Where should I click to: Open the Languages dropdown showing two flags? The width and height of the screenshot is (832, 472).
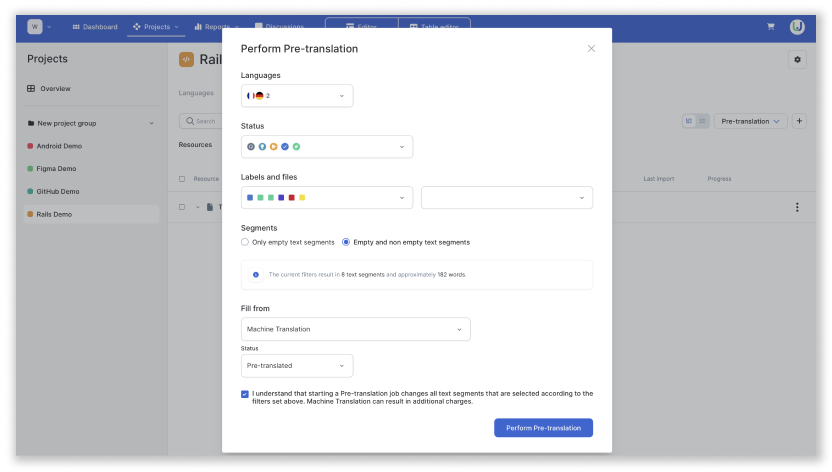[x=297, y=96]
